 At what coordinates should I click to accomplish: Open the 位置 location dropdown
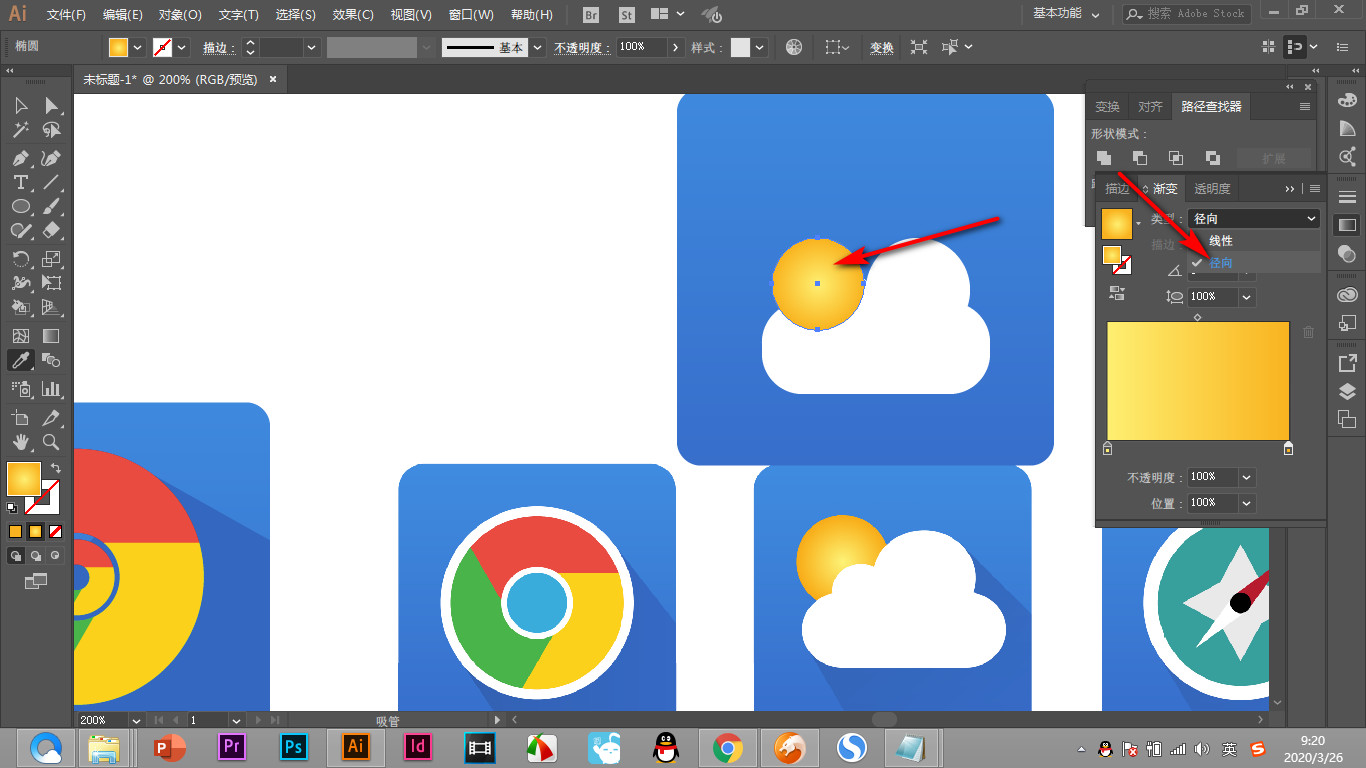click(1247, 503)
